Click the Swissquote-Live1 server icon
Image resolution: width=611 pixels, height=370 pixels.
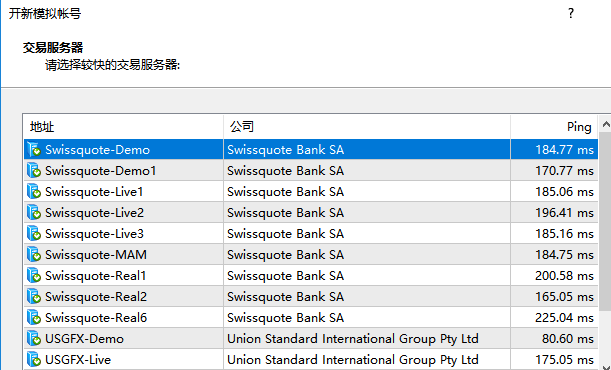point(34,192)
